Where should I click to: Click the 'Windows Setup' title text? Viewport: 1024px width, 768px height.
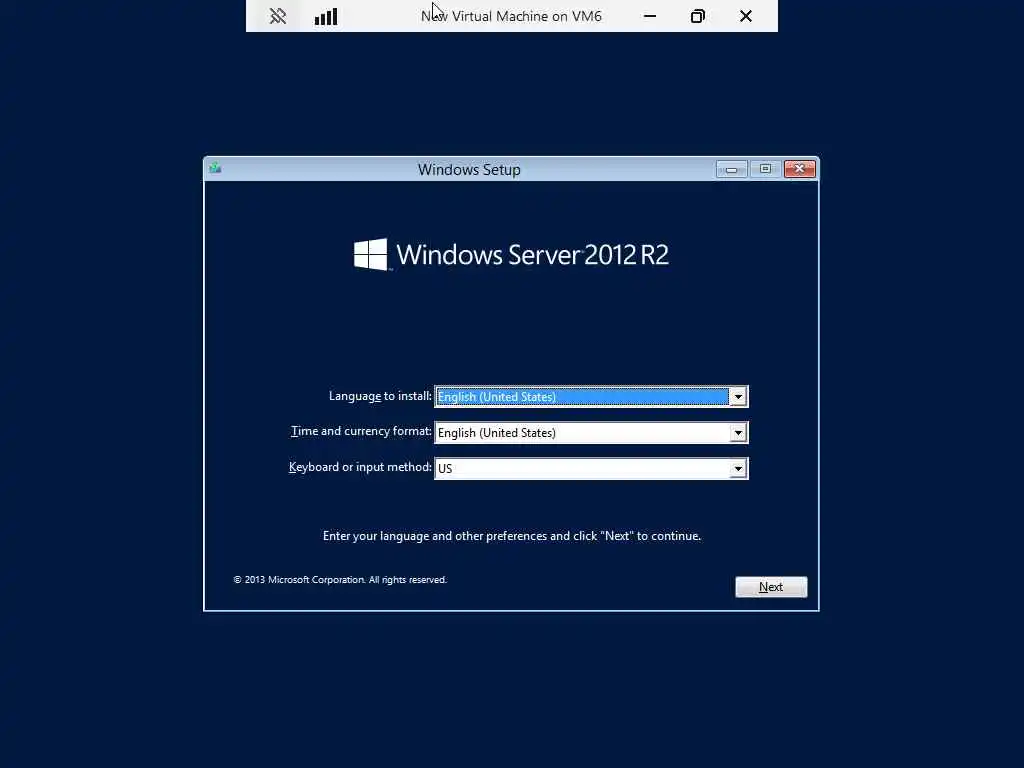tap(469, 169)
